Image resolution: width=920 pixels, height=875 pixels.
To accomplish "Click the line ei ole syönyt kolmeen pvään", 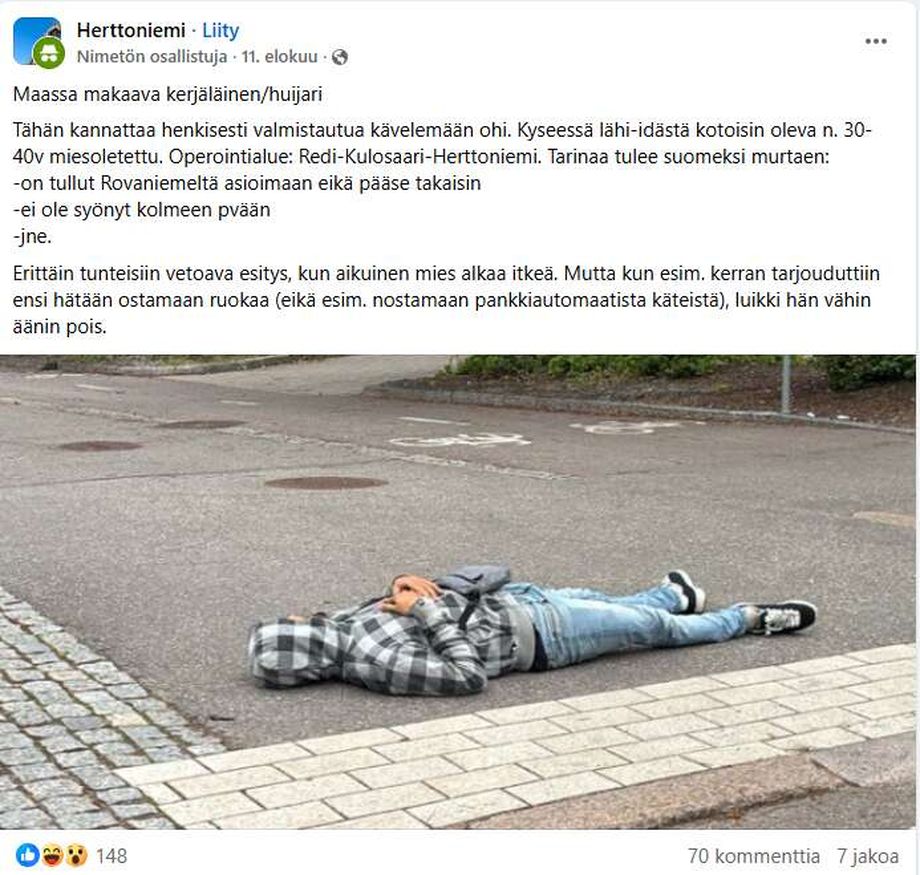I will (141, 210).
